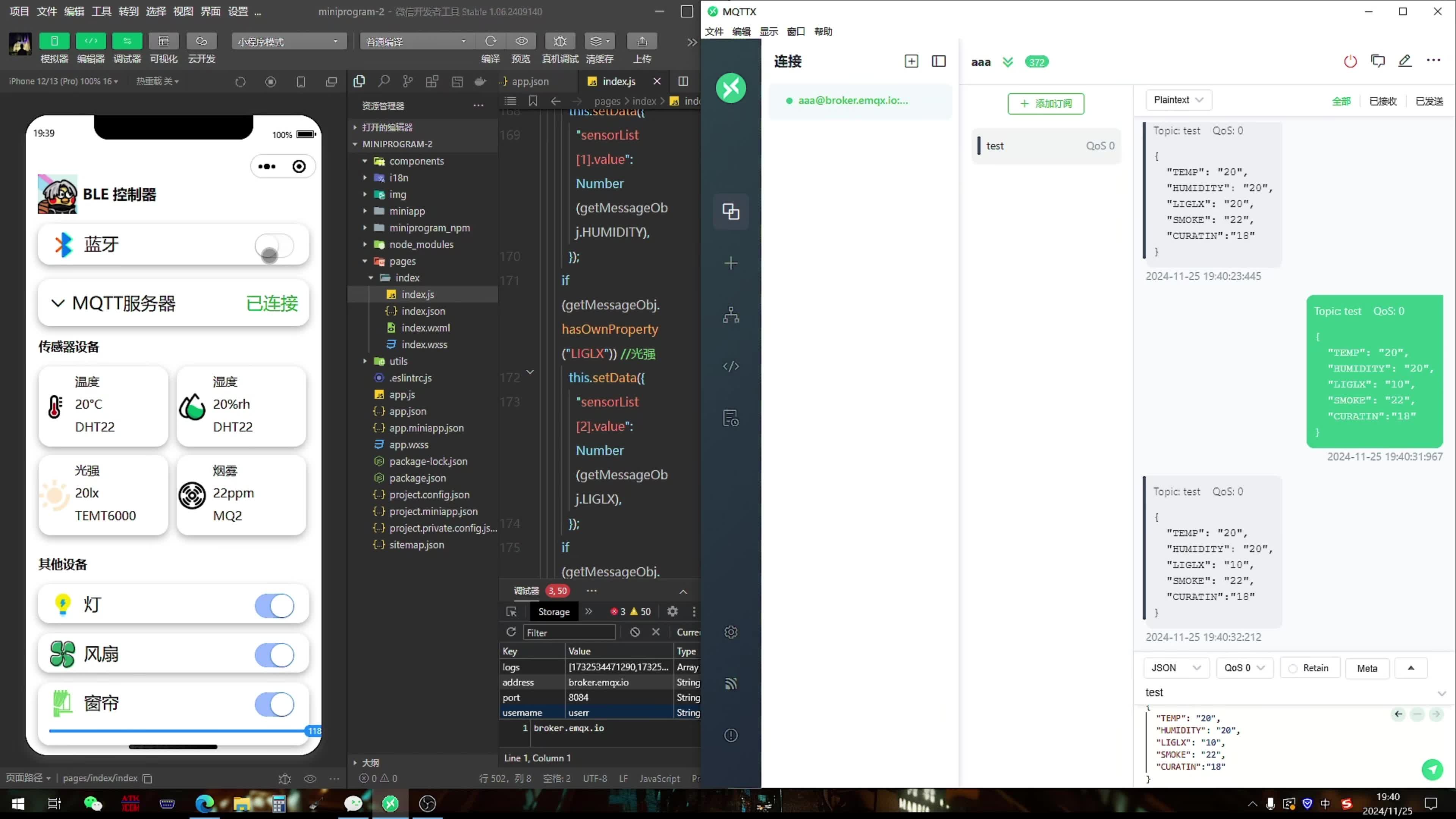Image resolution: width=1456 pixels, height=819 pixels.
Task: Open the visualization (可视化) tool
Action: [x=163, y=41]
